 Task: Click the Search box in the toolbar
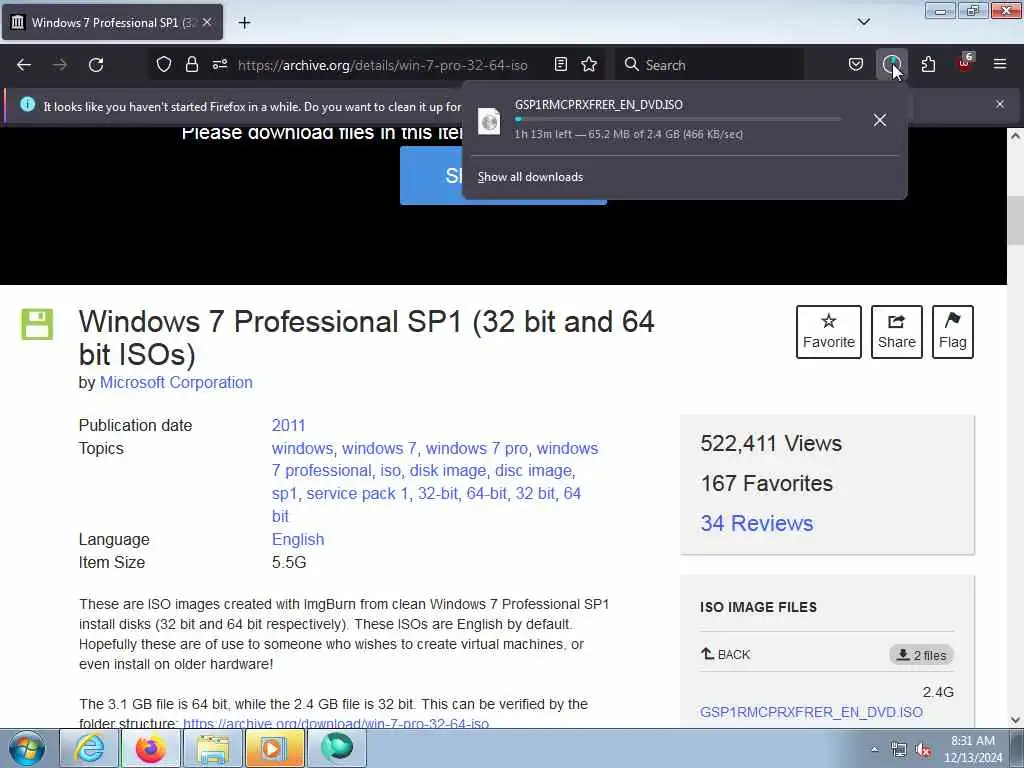[712, 65]
